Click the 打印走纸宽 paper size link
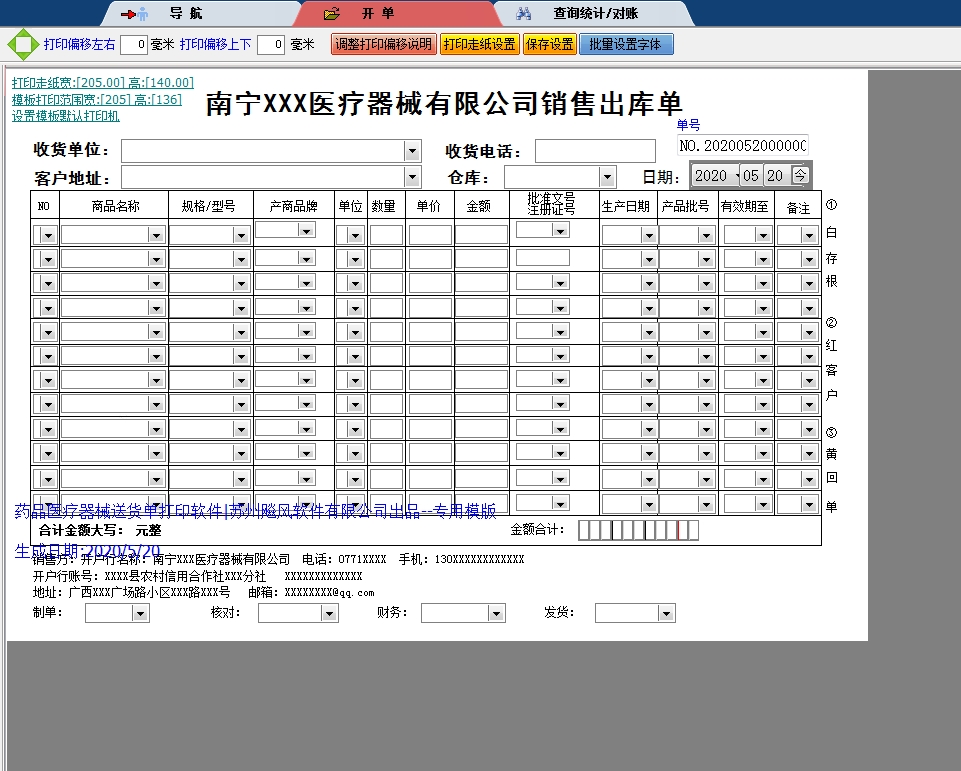 (x=103, y=83)
